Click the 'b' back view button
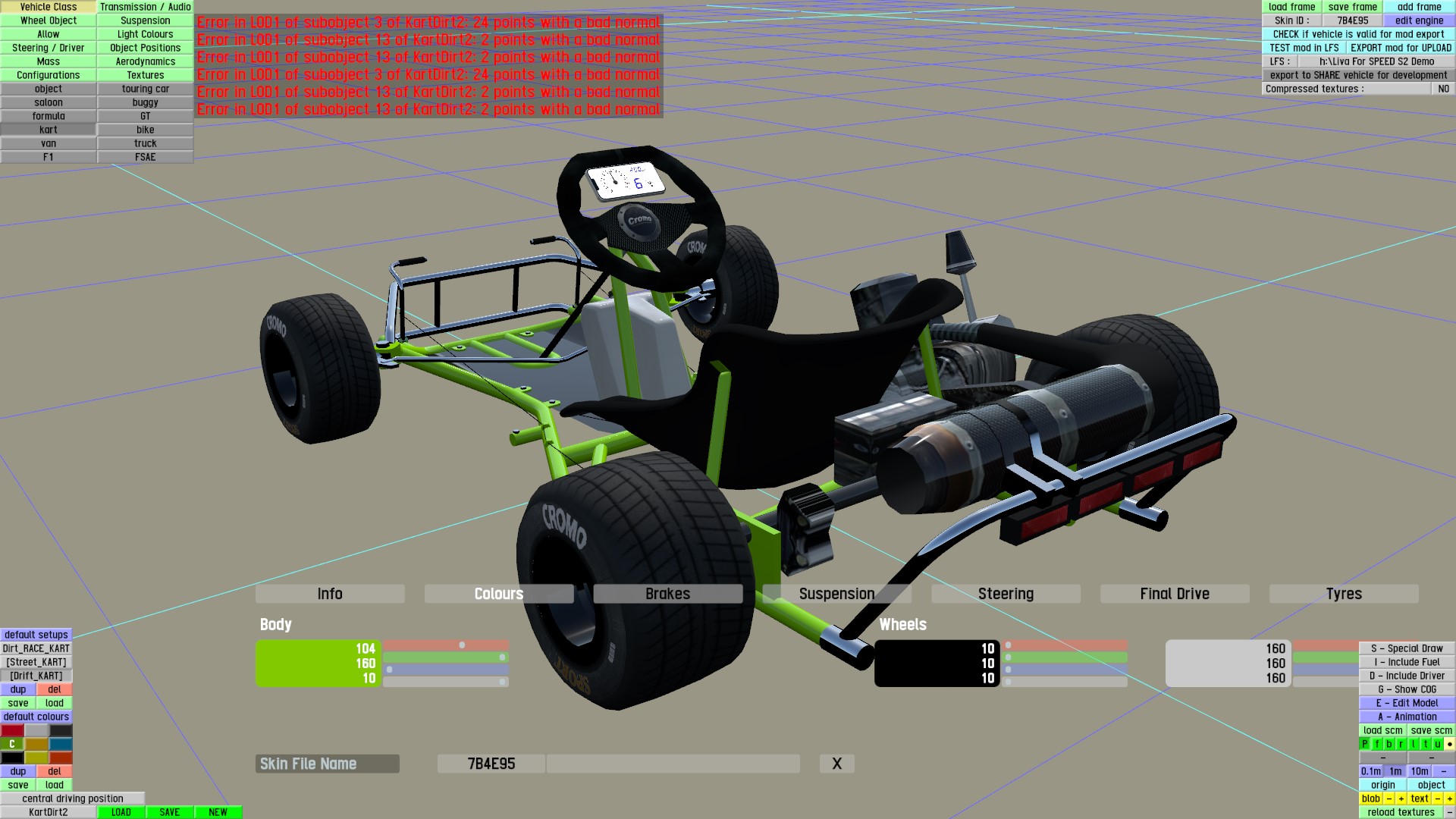This screenshot has width=1456, height=819. point(1389,744)
